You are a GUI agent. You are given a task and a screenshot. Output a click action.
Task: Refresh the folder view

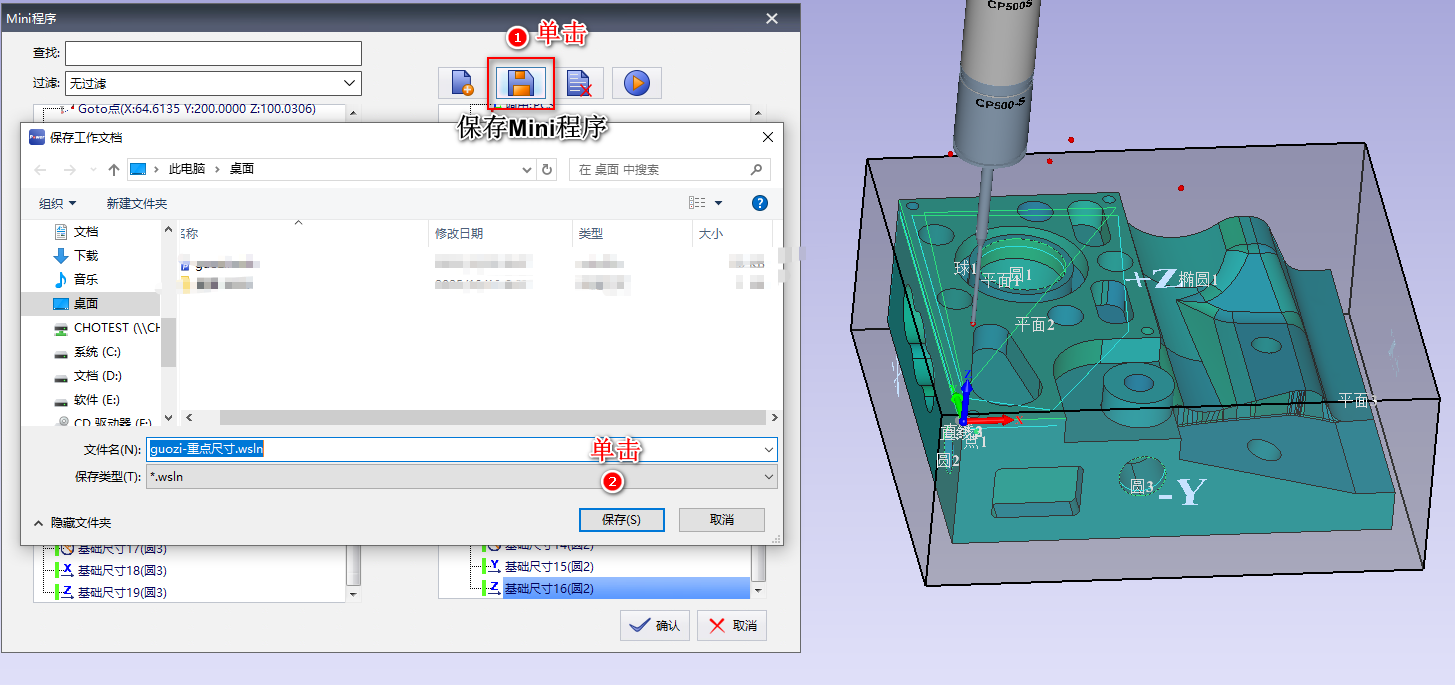point(547,170)
